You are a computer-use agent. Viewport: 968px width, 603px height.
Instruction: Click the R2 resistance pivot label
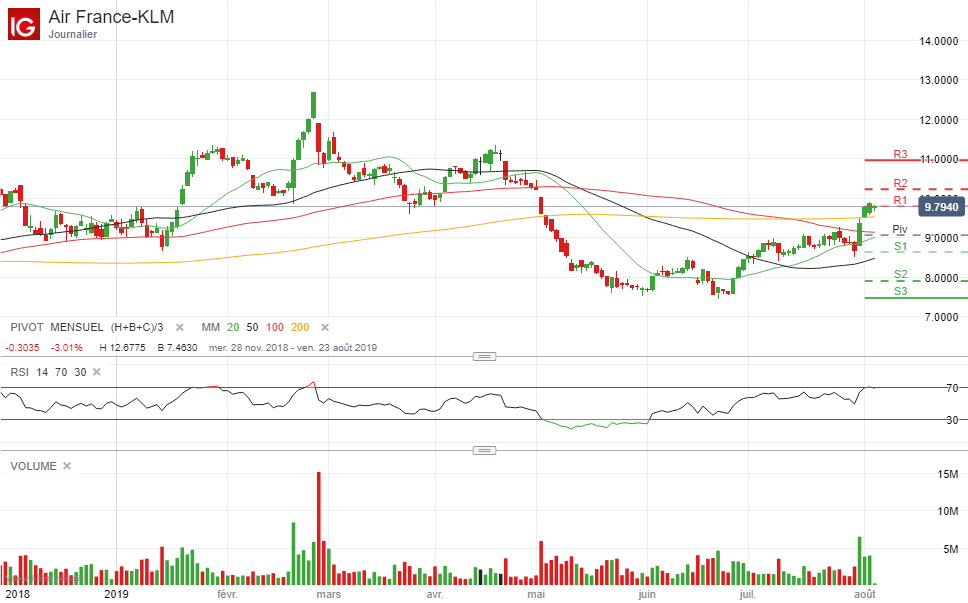click(x=900, y=183)
